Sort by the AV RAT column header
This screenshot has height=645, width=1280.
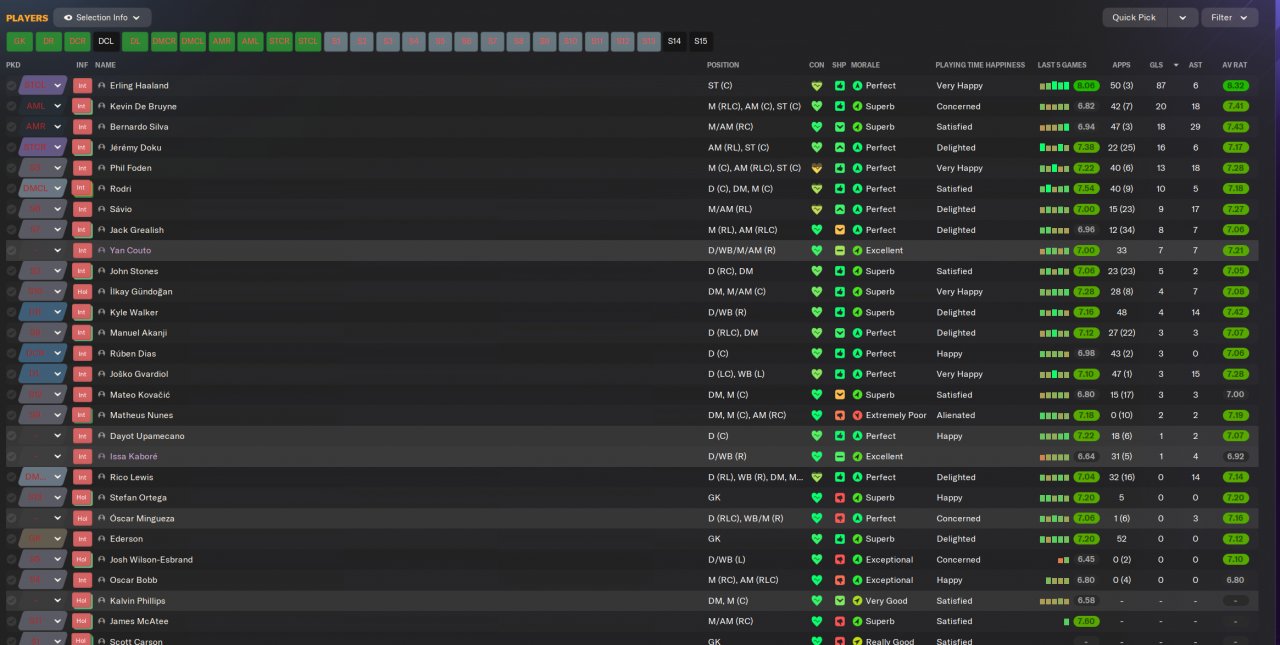pos(1234,65)
